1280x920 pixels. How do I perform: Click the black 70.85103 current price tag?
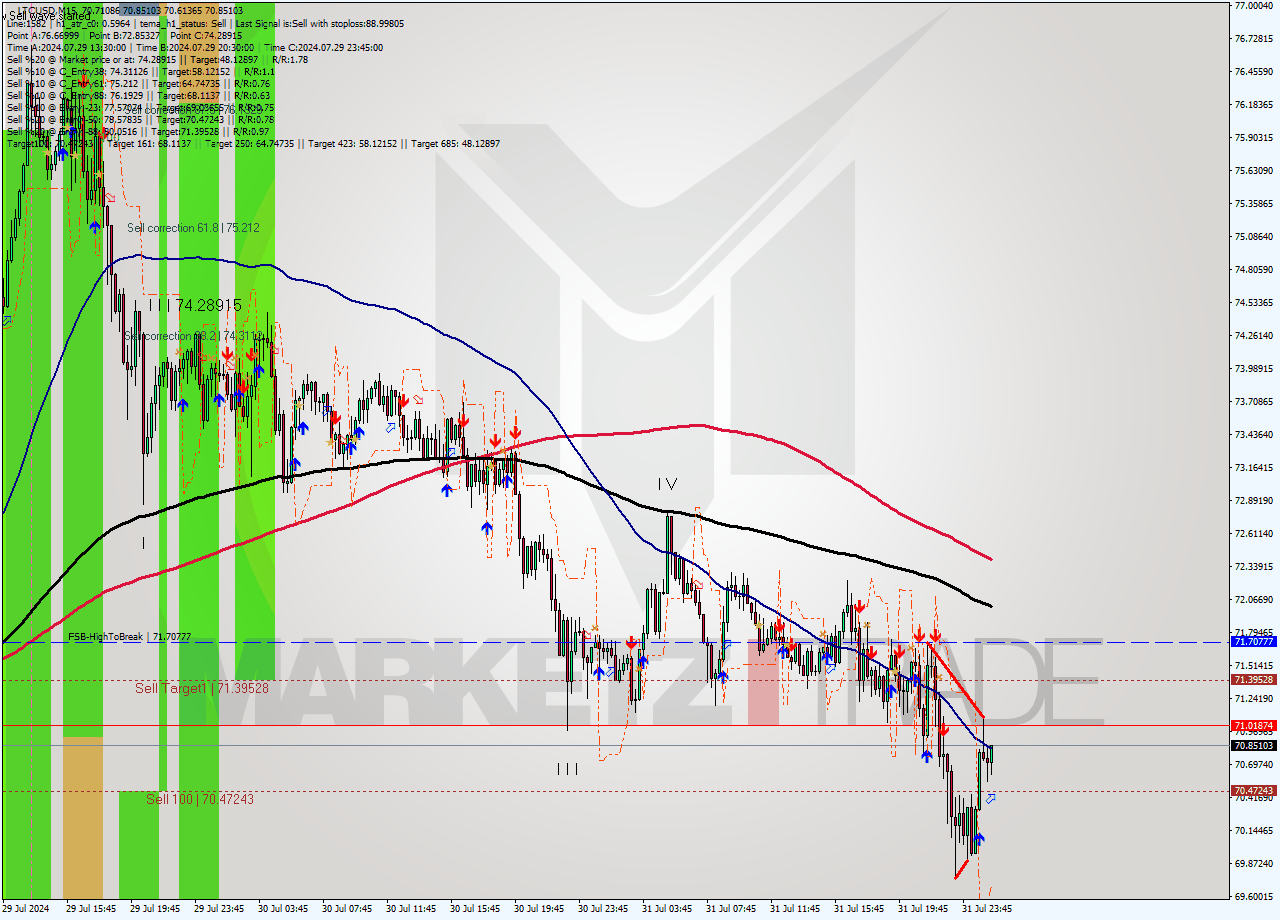(x=1253, y=746)
